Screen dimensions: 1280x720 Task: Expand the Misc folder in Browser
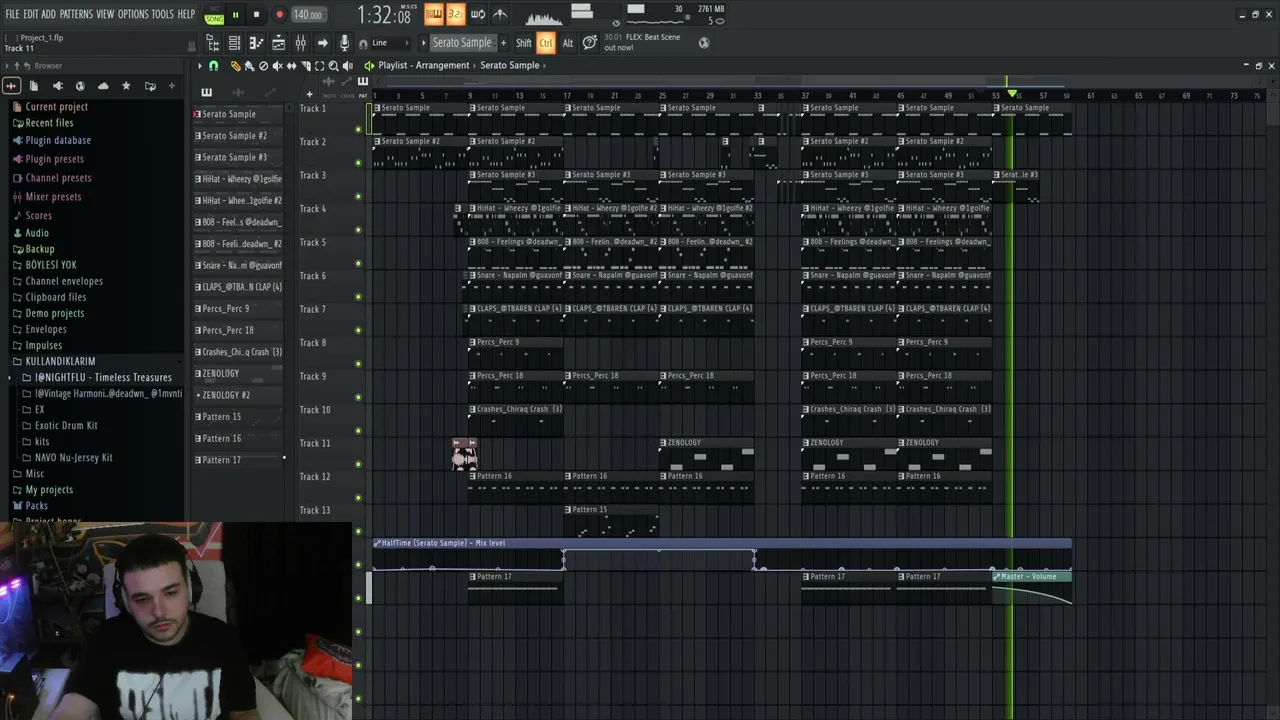tap(35, 474)
